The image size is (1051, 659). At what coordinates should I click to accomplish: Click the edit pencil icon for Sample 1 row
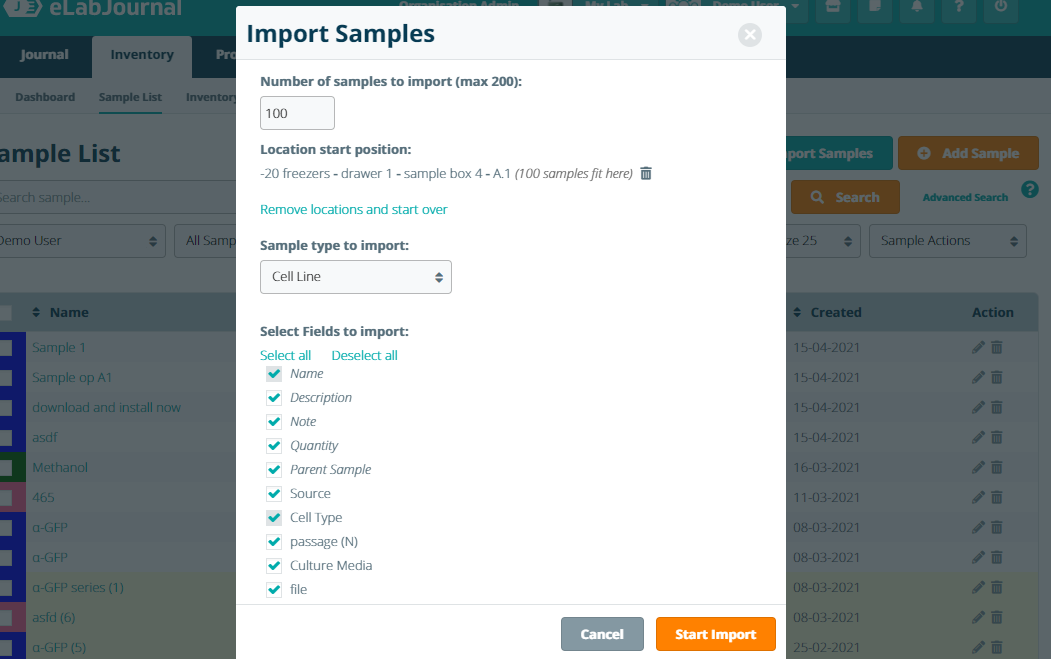click(x=978, y=347)
